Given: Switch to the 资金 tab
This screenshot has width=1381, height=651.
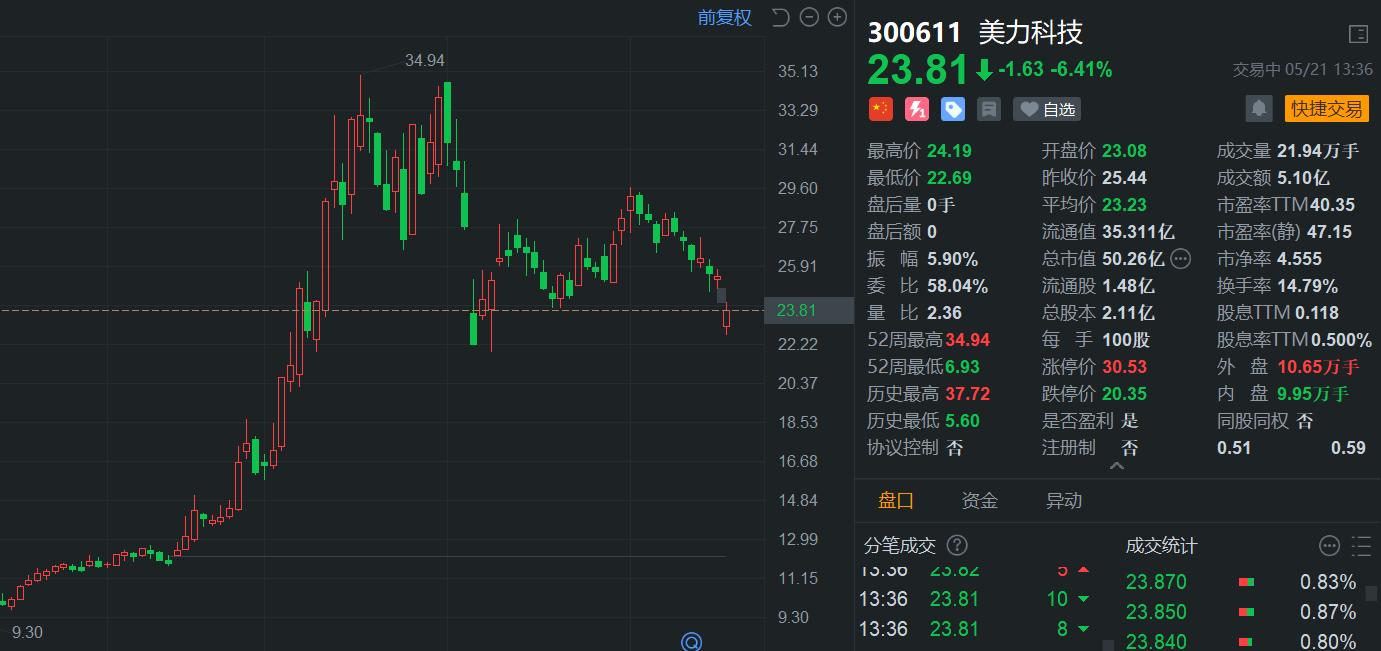Looking at the screenshot, I should (x=979, y=501).
